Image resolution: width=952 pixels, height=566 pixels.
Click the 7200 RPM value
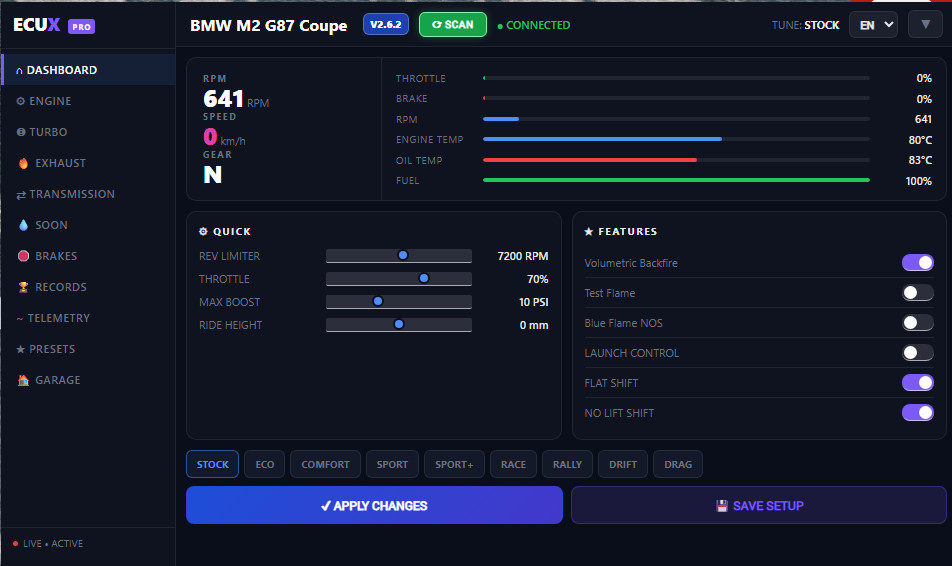pyautogui.click(x=523, y=256)
